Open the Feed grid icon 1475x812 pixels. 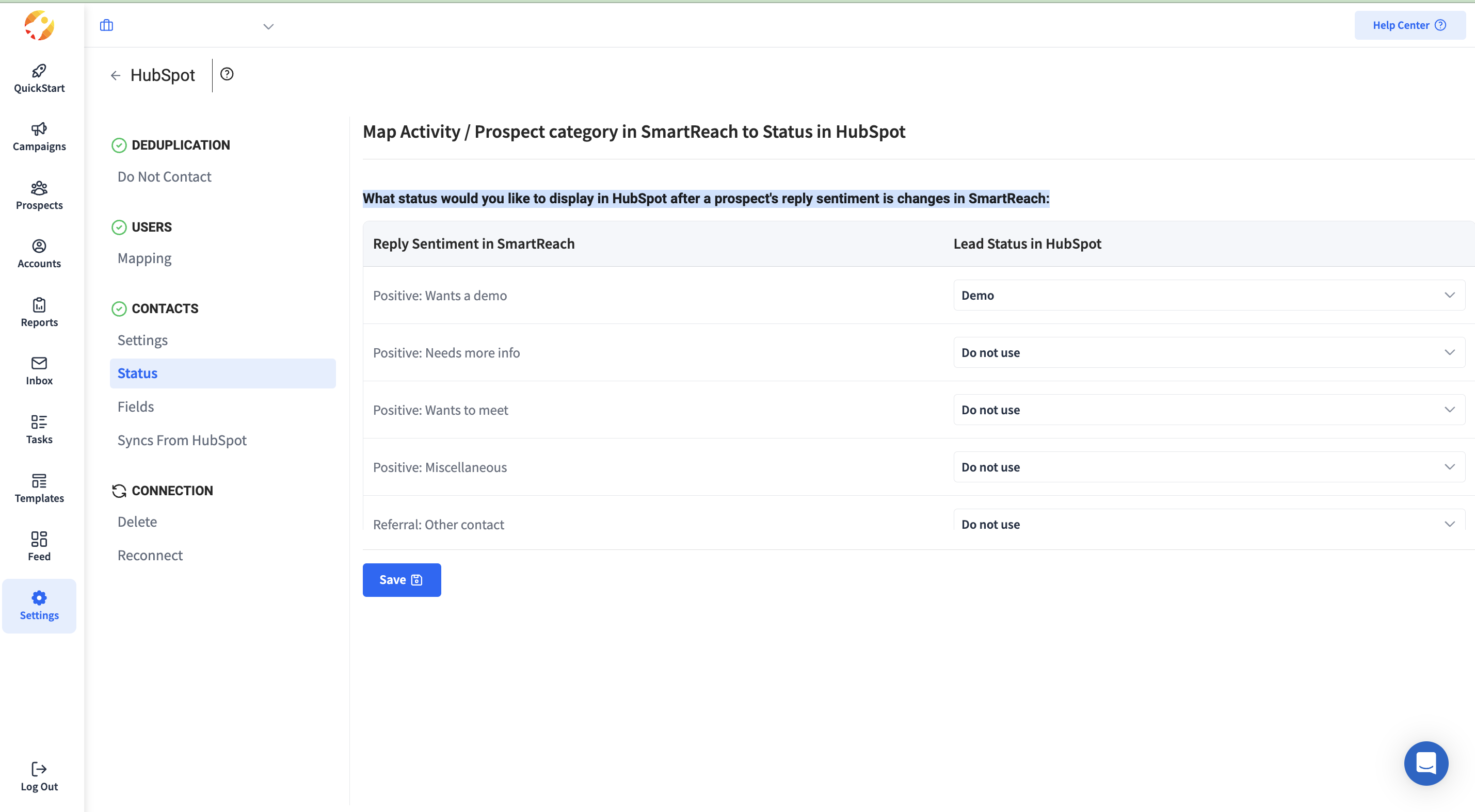pos(39,539)
